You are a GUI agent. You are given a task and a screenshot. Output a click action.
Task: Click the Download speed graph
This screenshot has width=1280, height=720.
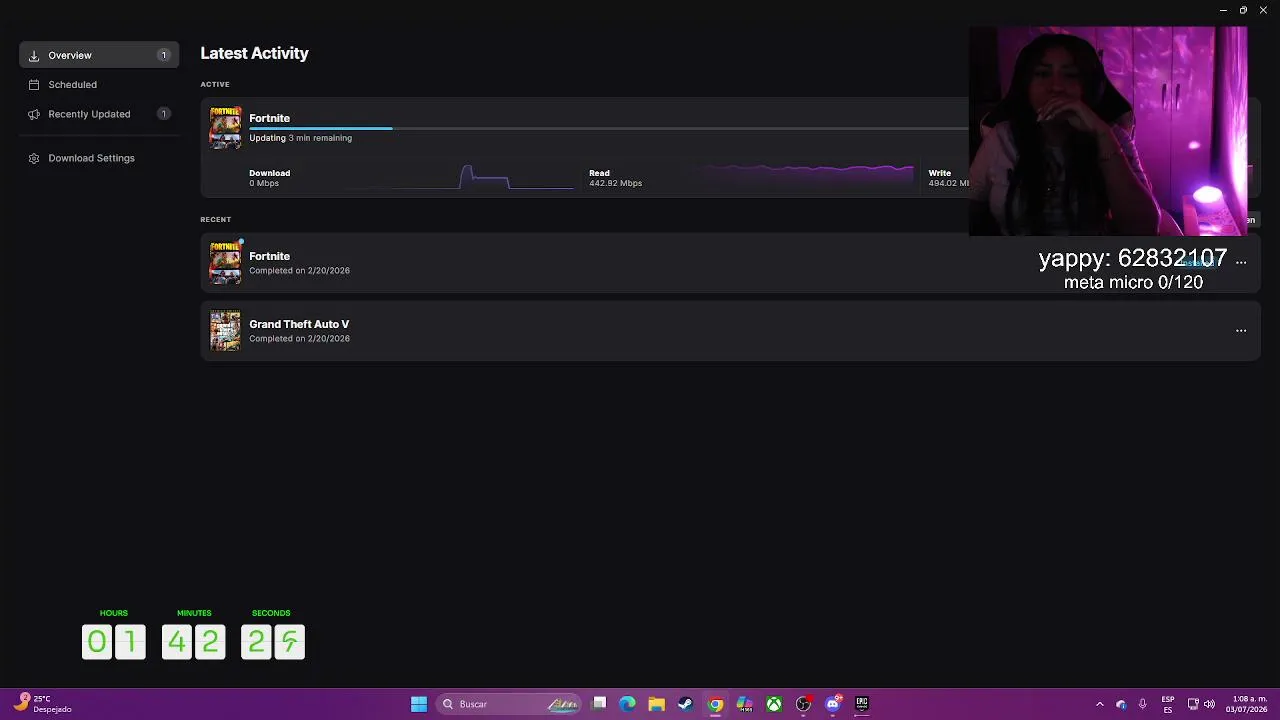point(460,178)
